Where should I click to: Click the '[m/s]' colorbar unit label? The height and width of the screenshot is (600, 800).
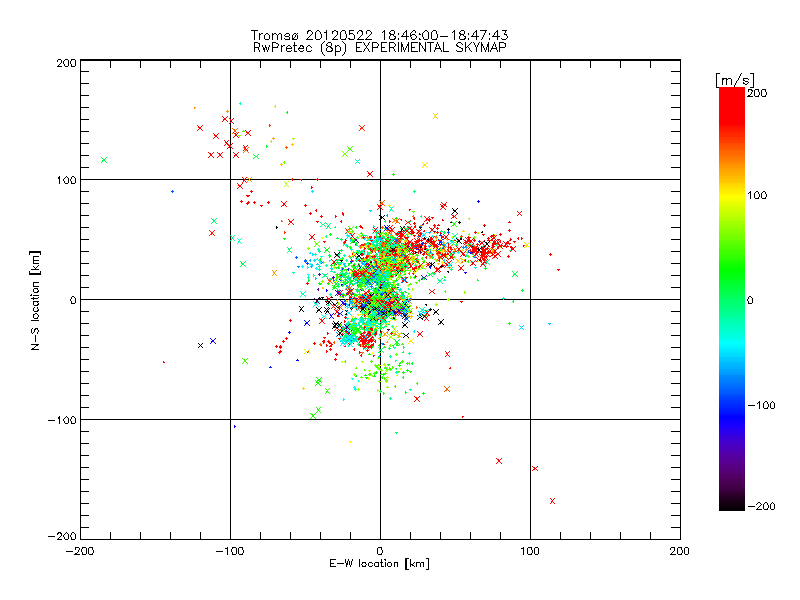[735, 80]
